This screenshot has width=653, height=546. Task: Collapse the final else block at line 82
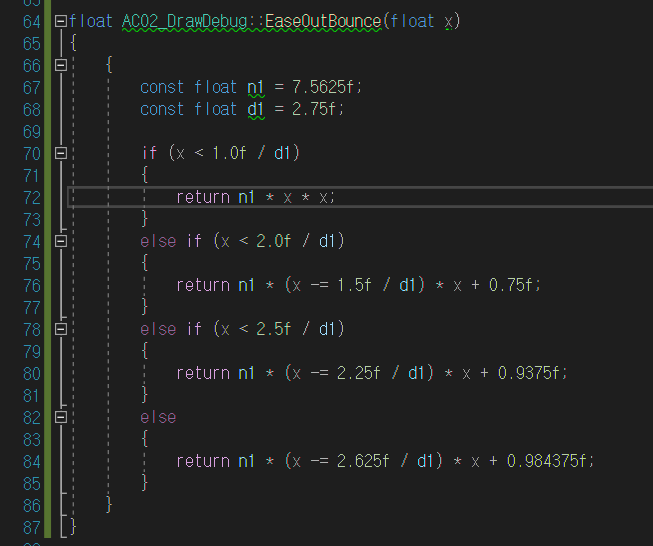(61, 417)
